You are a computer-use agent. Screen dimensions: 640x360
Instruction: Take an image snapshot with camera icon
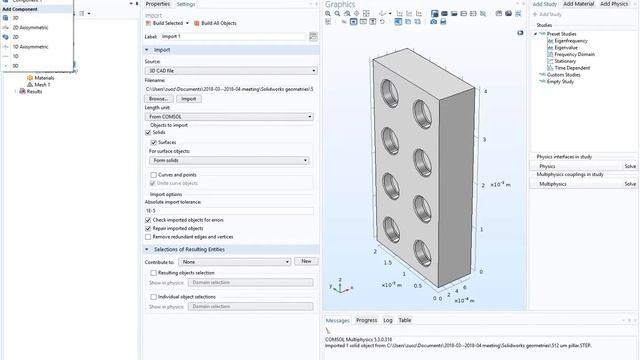click(433, 22)
